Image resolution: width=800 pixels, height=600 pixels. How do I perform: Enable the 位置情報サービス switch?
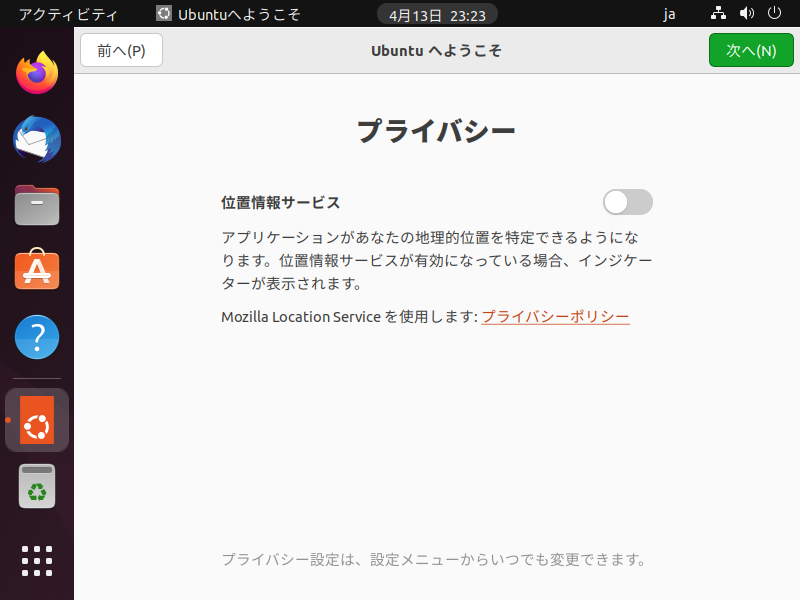coord(628,202)
